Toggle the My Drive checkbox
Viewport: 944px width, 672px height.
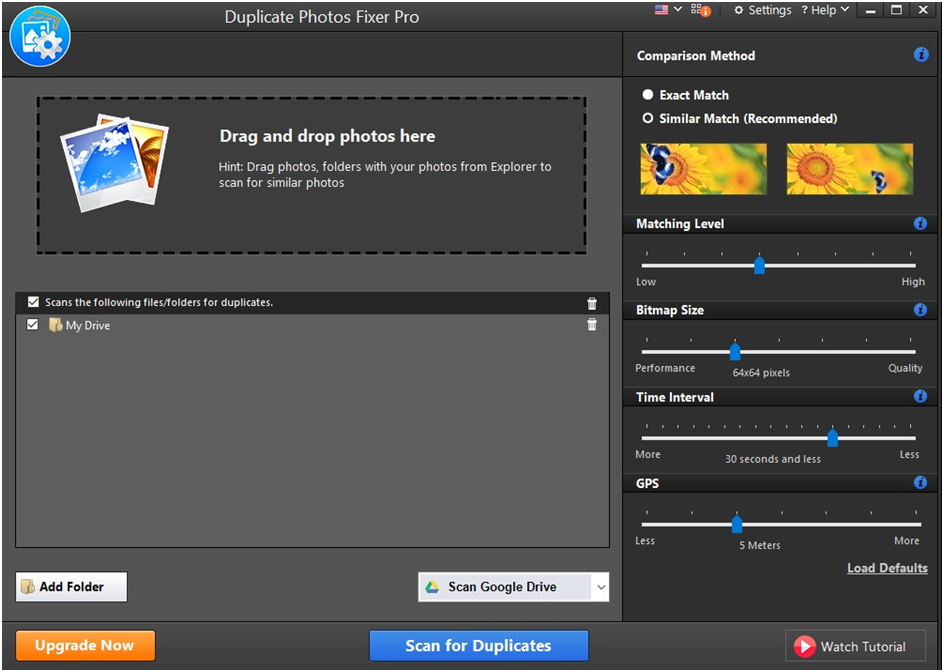tap(33, 325)
